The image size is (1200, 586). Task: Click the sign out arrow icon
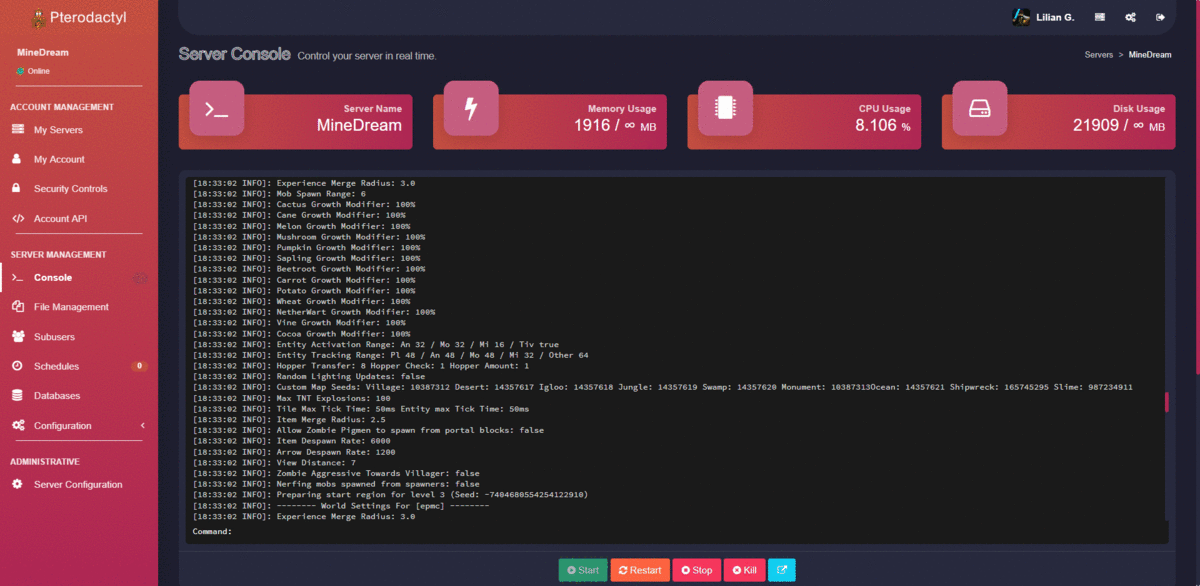click(x=1160, y=17)
